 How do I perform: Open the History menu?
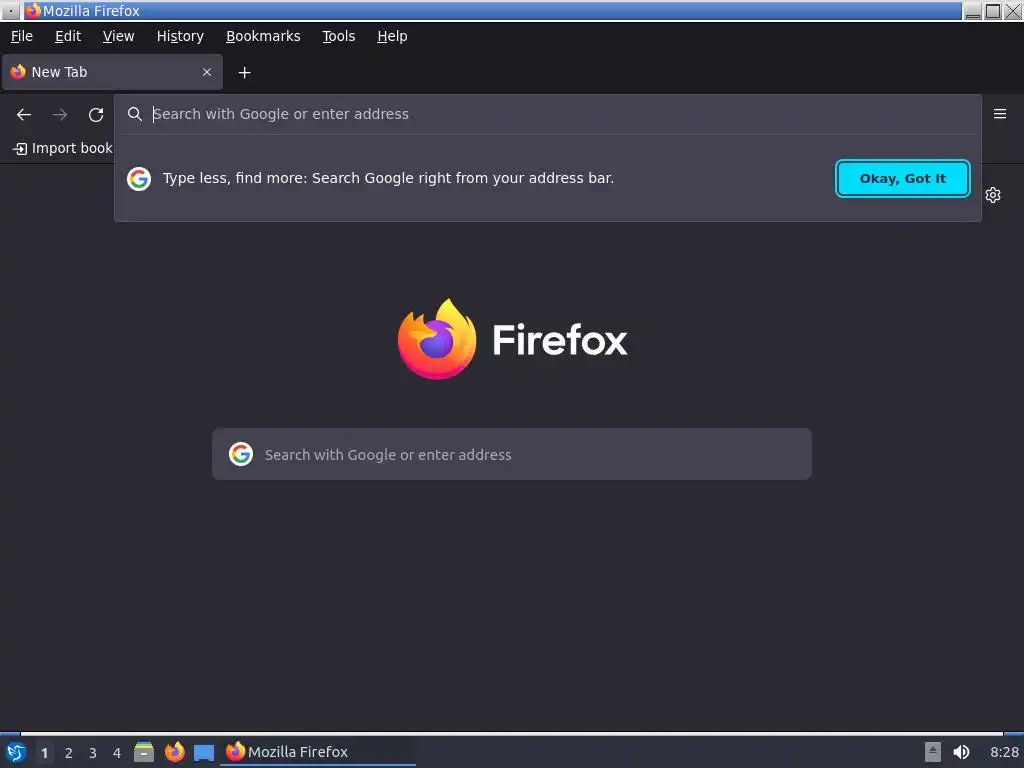coord(180,37)
